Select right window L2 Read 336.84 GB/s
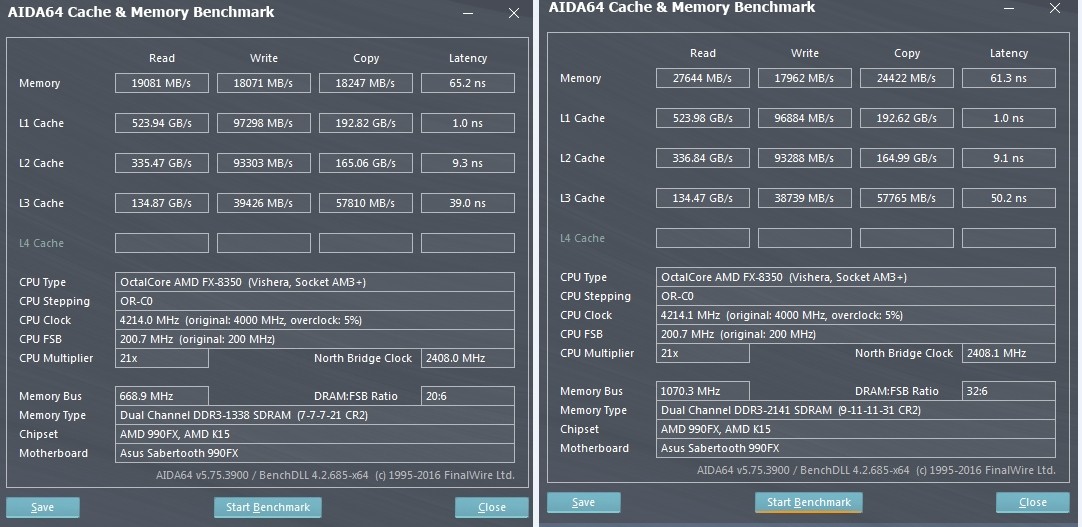This screenshot has height=527, width=1082. [702, 158]
